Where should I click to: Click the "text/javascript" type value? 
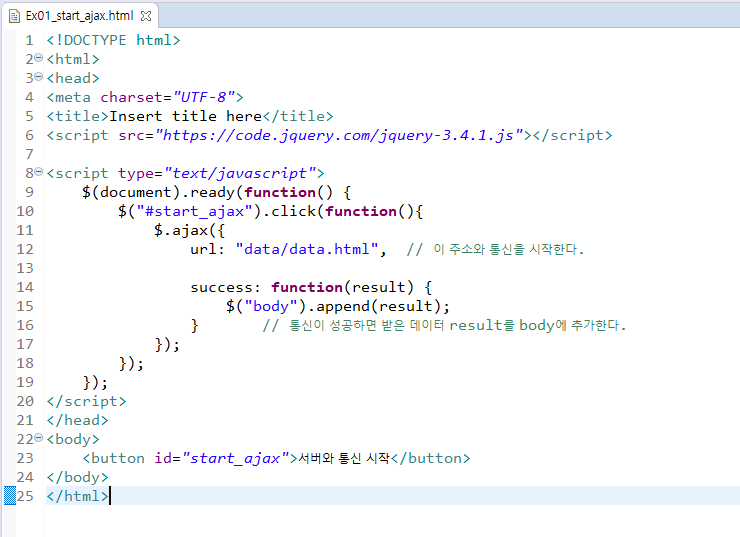(x=240, y=173)
